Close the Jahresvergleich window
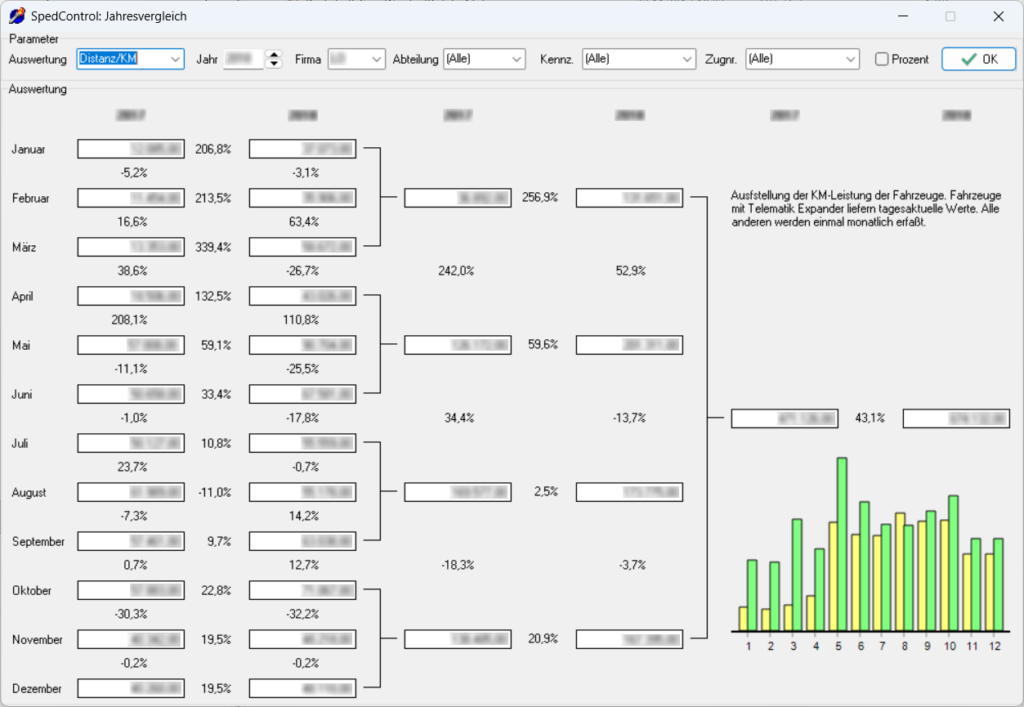1024x707 pixels. pyautogui.click(x=998, y=16)
